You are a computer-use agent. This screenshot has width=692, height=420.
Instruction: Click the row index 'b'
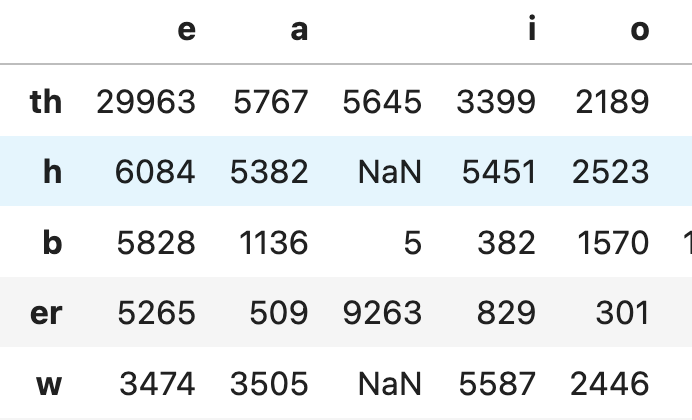[52, 242]
